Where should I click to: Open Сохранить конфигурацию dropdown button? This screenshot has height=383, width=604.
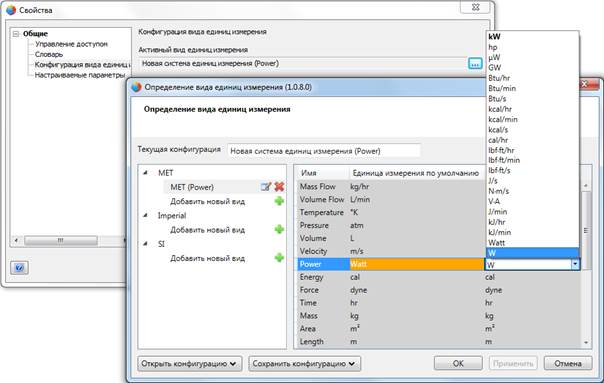304,363
